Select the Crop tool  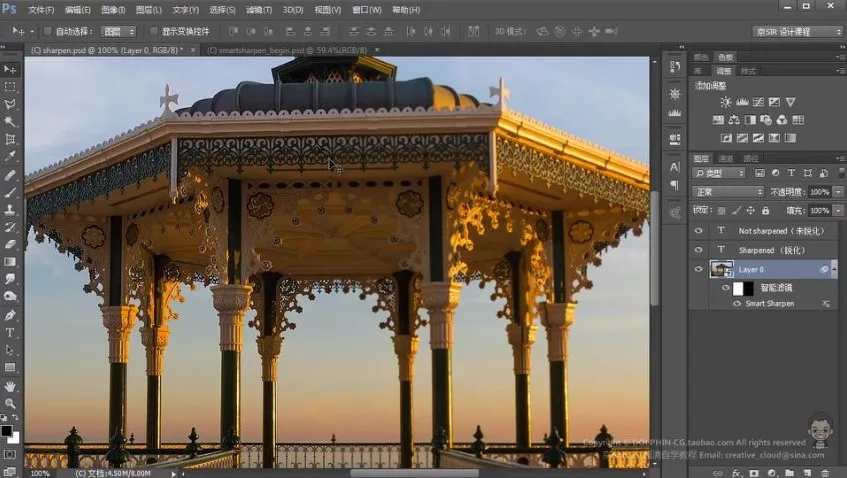coord(10,139)
